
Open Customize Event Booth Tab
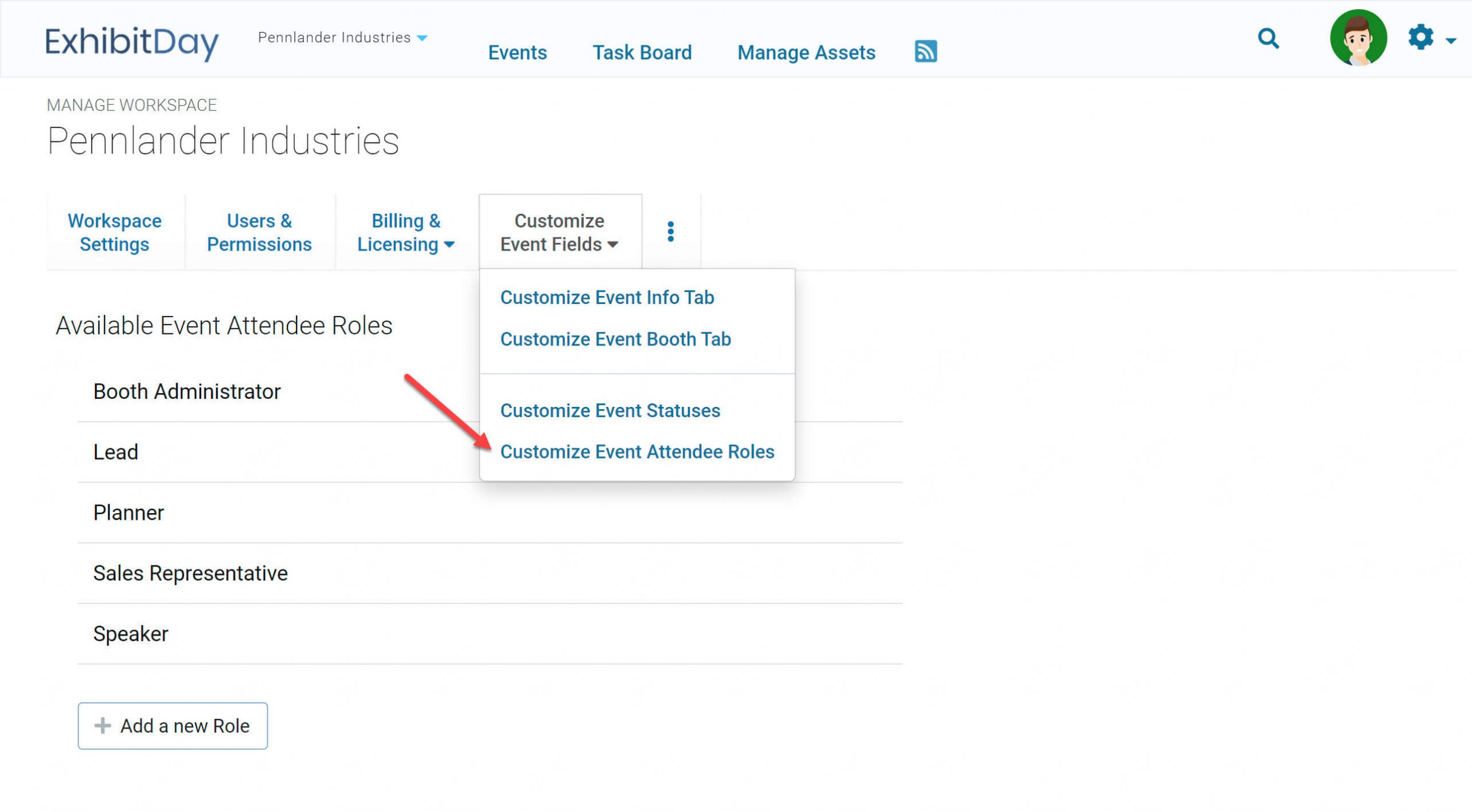(615, 339)
